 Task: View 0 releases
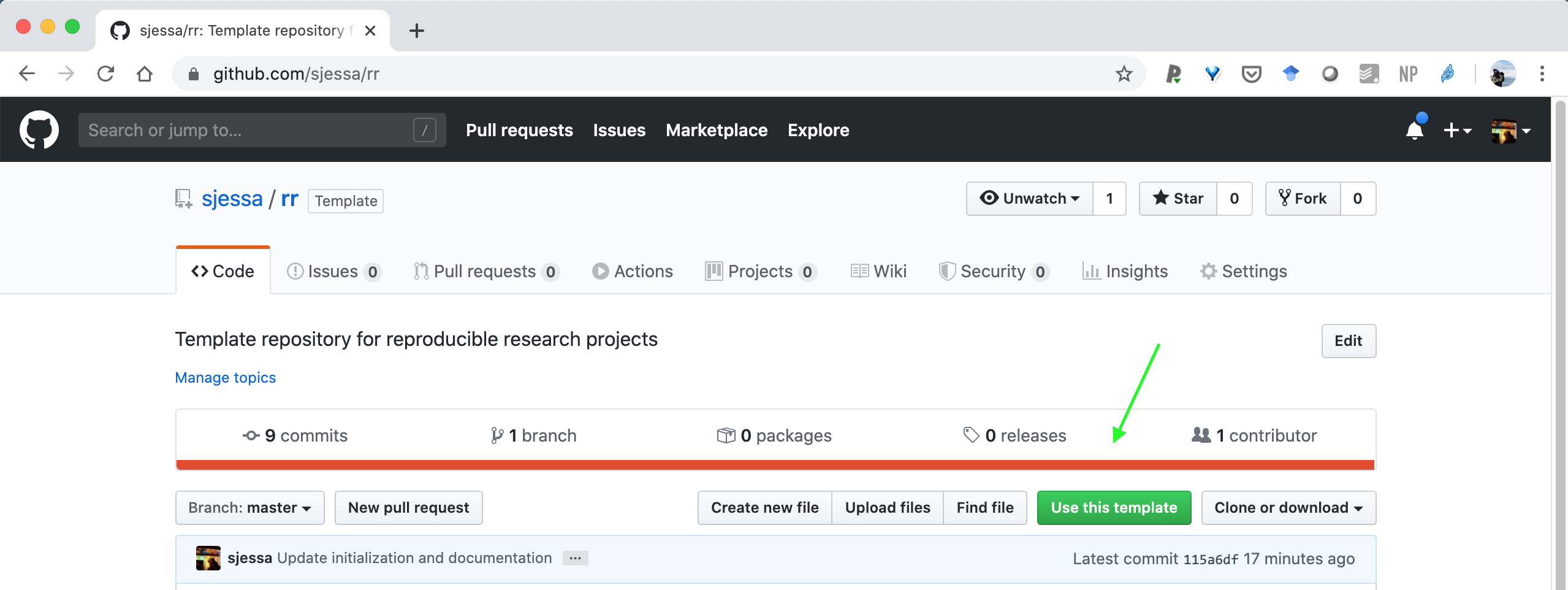1015,435
